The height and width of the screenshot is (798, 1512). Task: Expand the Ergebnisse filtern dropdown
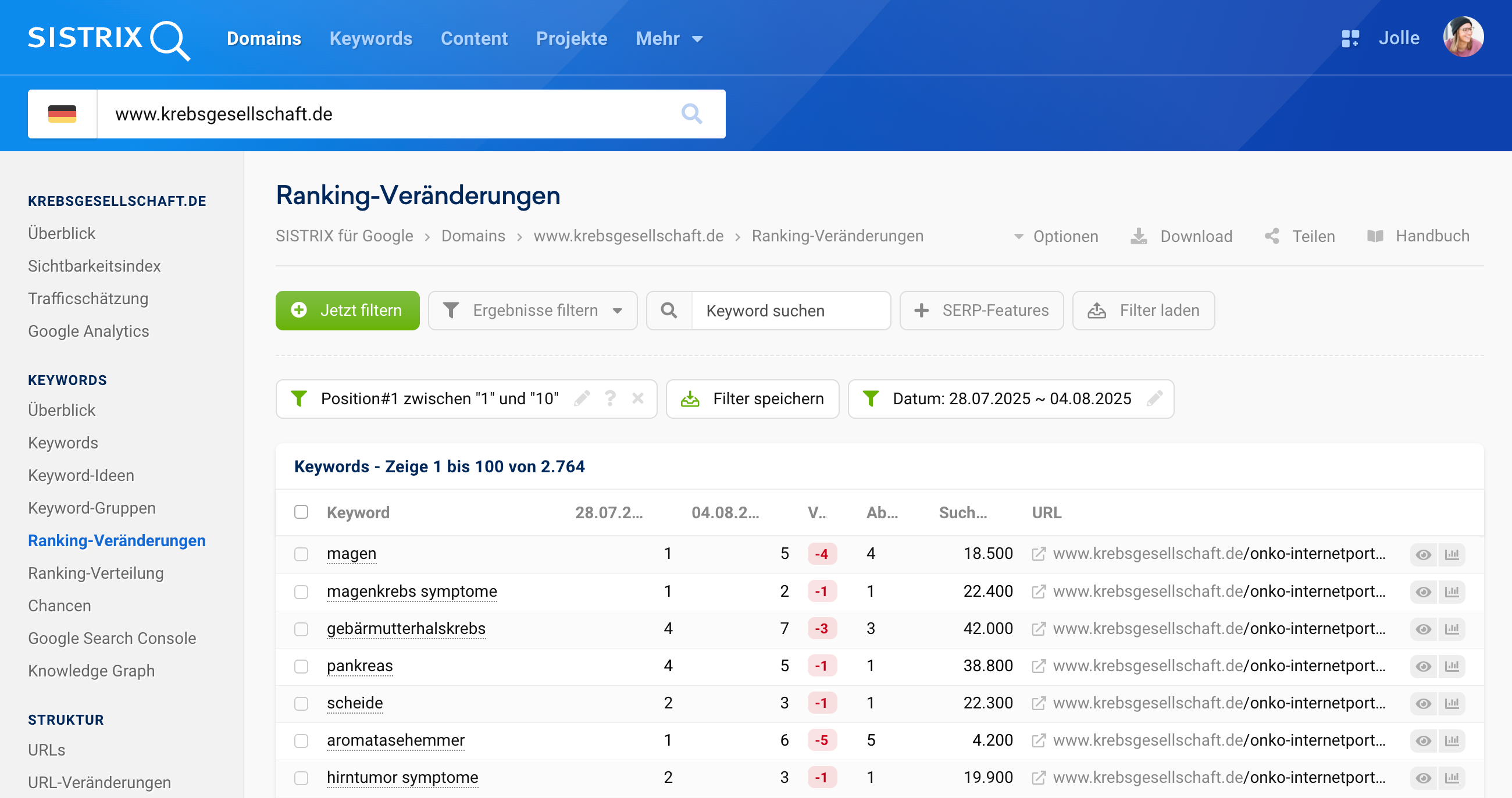coord(532,310)
